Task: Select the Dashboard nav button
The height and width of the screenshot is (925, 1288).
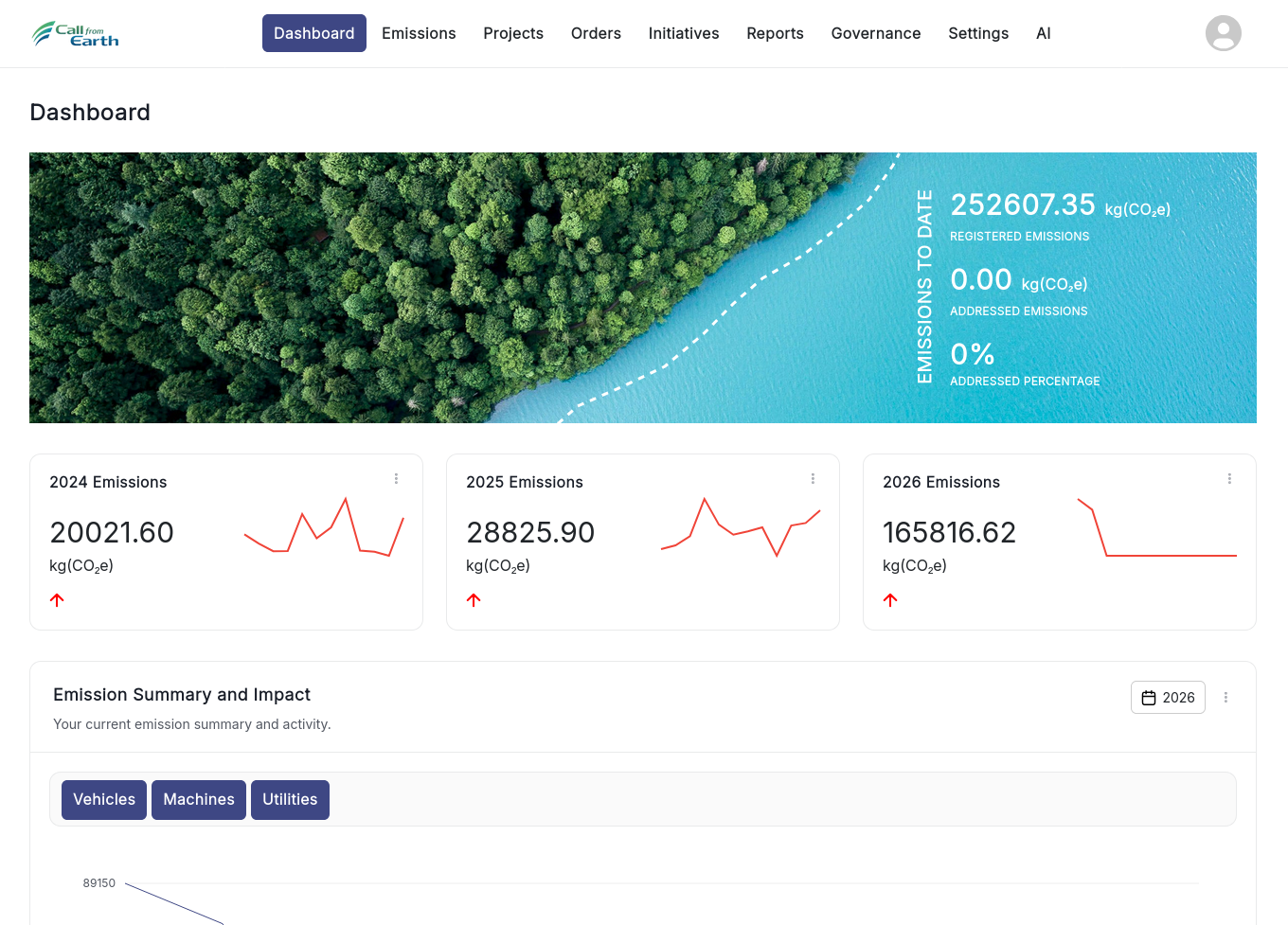Action: click(x=313, y=34)
